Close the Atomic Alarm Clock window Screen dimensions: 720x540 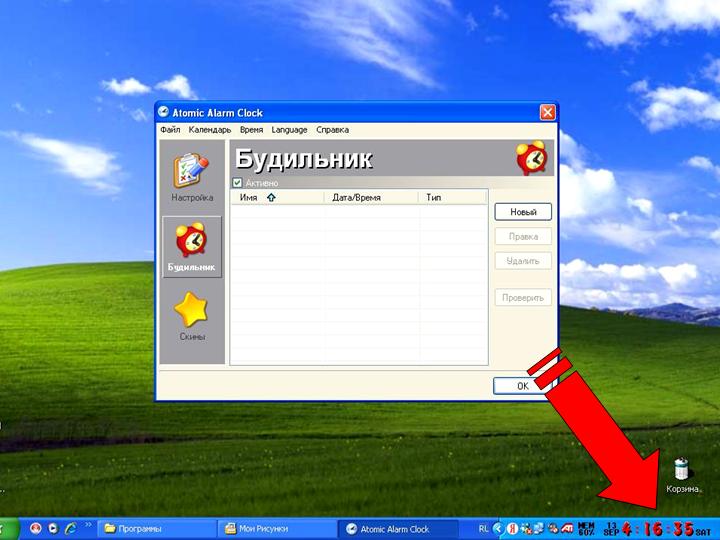tap(547, 112)
